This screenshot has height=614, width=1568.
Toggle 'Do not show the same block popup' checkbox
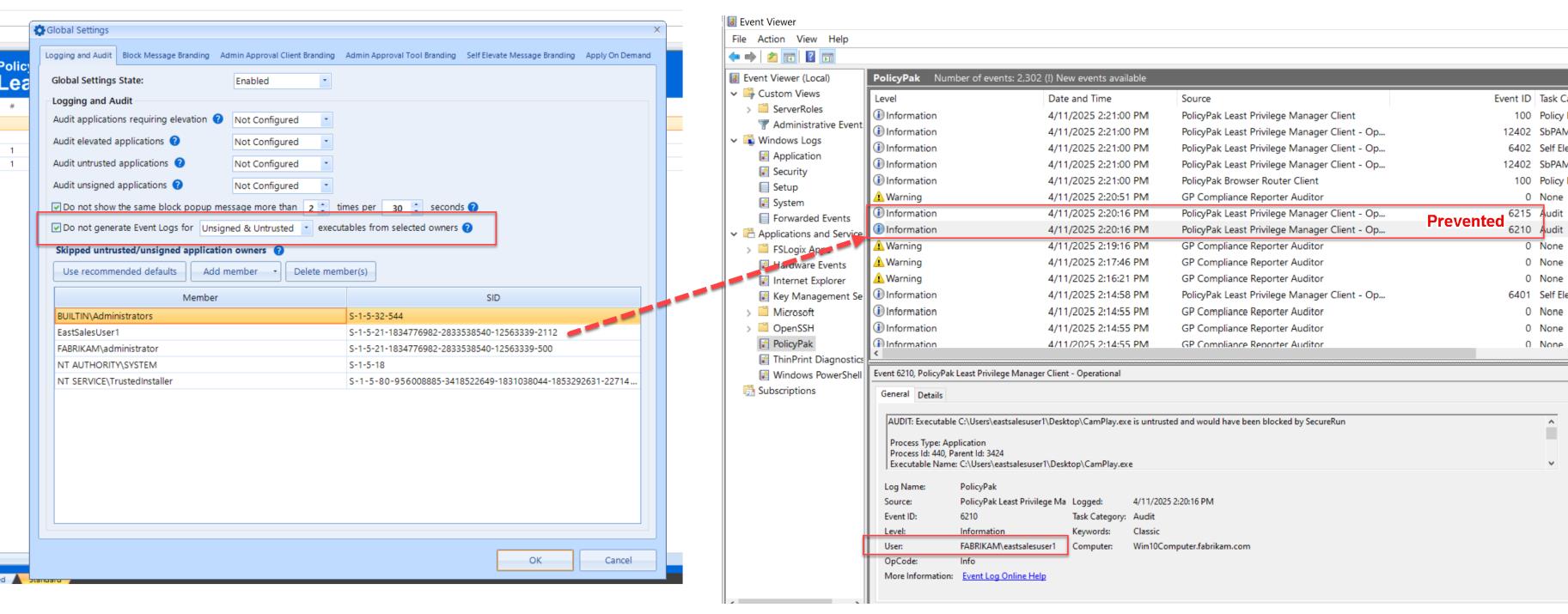click(57, 207)
